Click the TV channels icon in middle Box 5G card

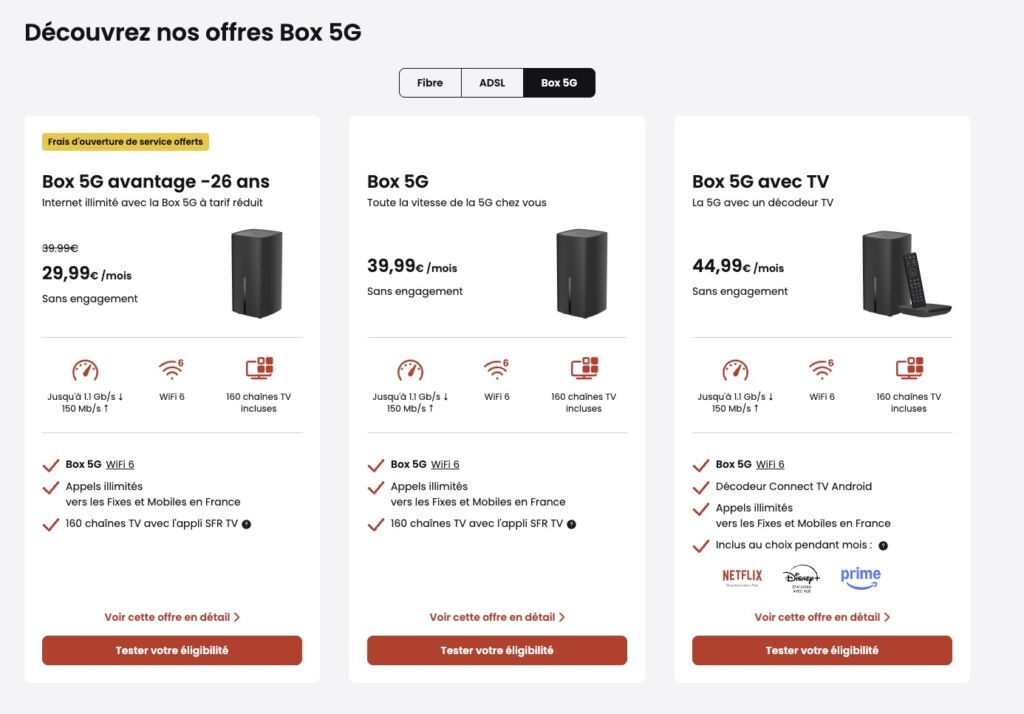point(583,369)
